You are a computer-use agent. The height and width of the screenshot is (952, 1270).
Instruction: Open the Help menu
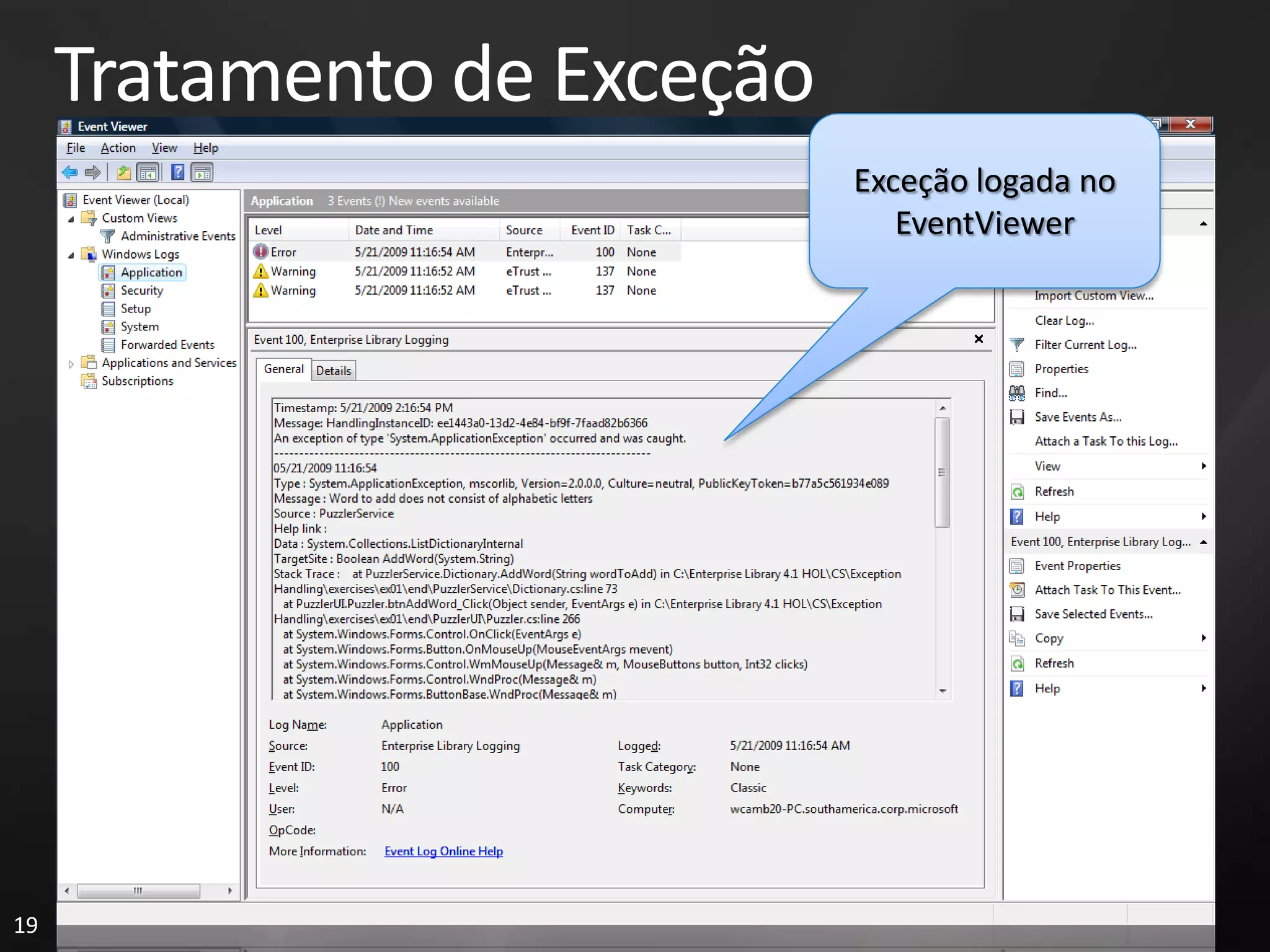[x=205, y=148]
